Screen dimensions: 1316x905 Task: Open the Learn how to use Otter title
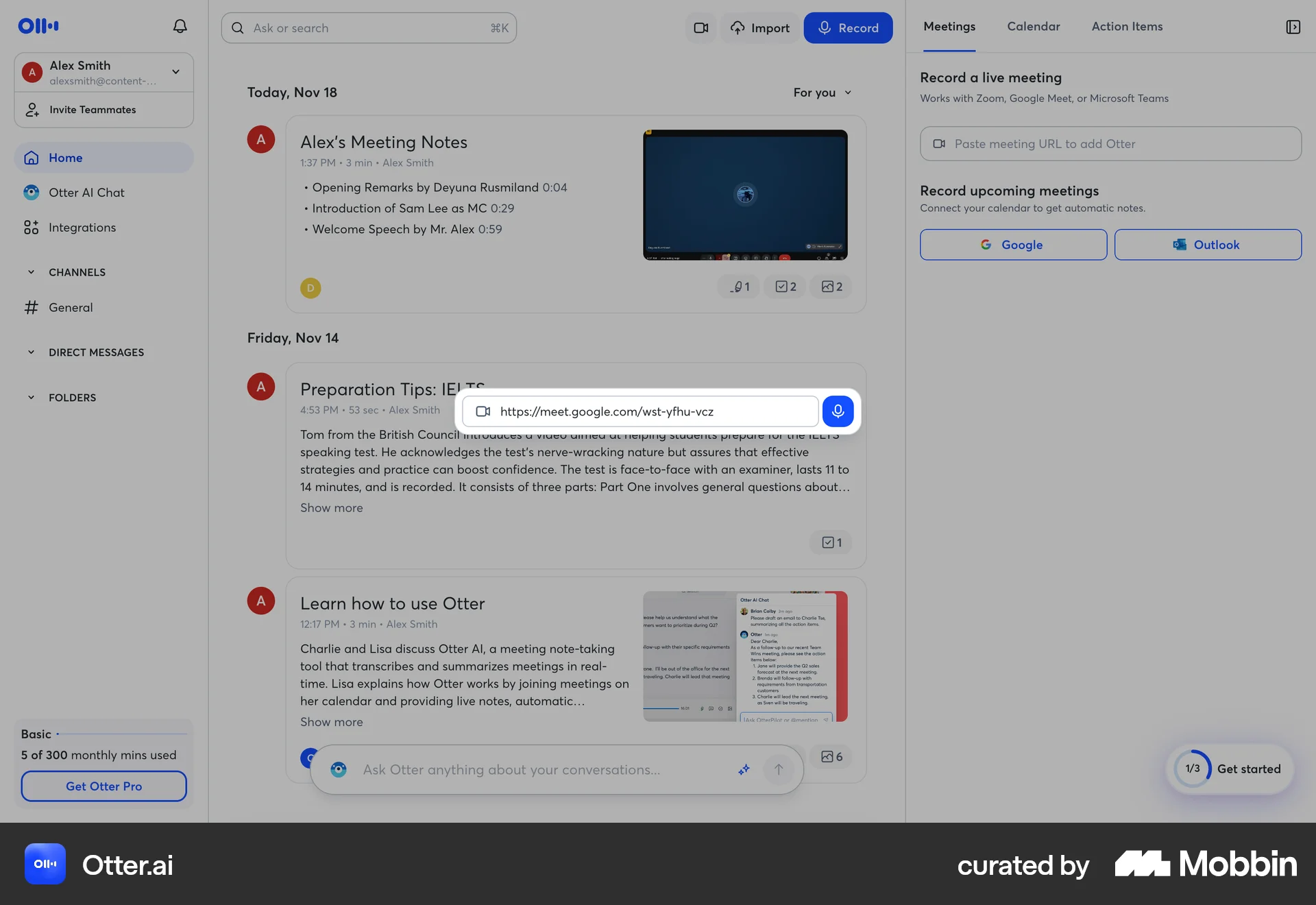[393, 603]
